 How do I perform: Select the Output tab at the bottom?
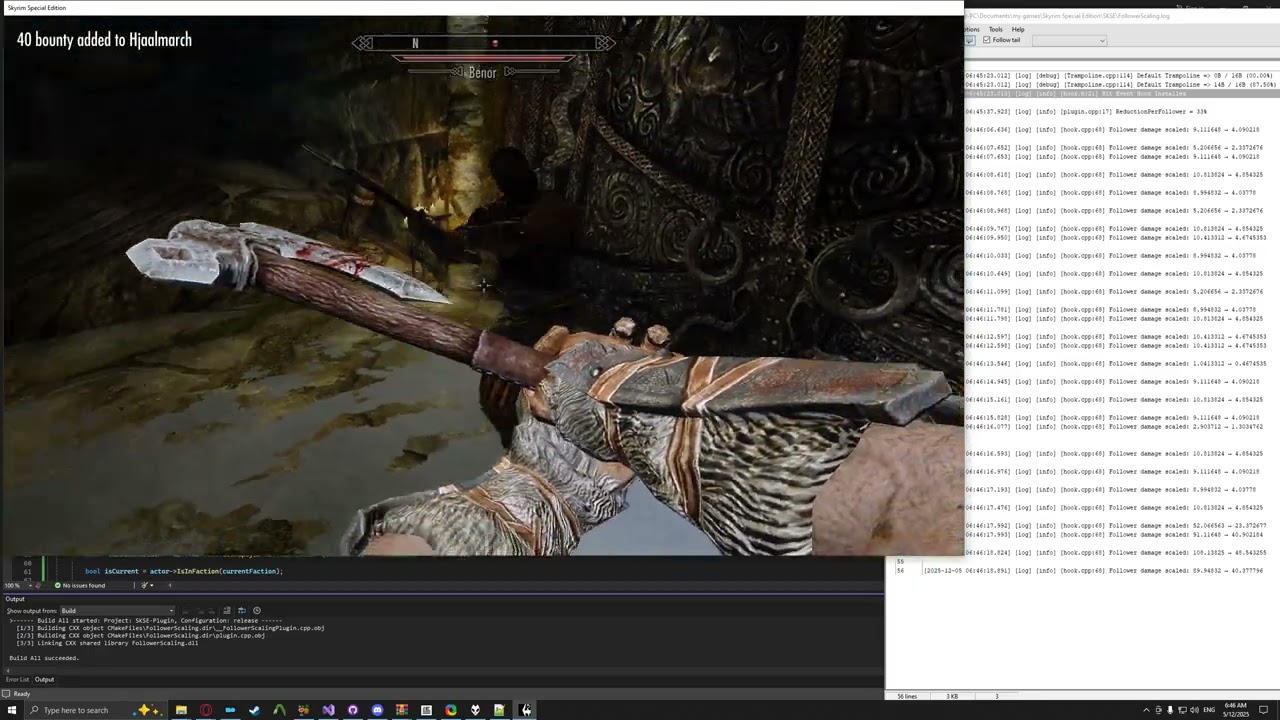coord(44,679)
